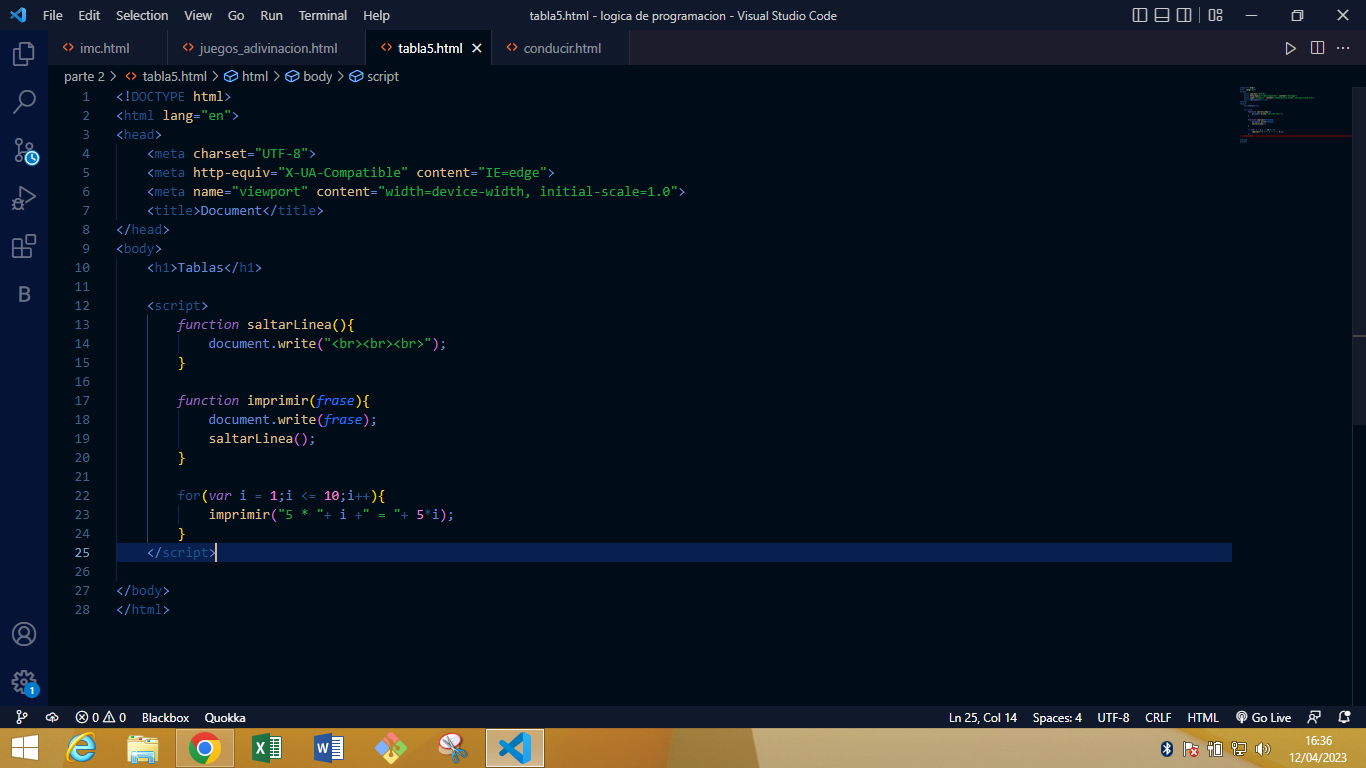Start Go Live server
The height and width of the screenshot is (768, 1366).
click(x=1263, y=717)
